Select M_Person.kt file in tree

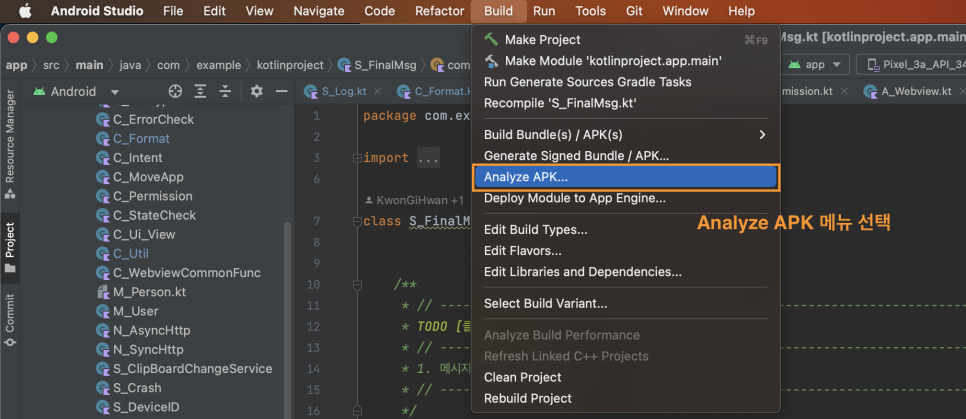[150, 291]
